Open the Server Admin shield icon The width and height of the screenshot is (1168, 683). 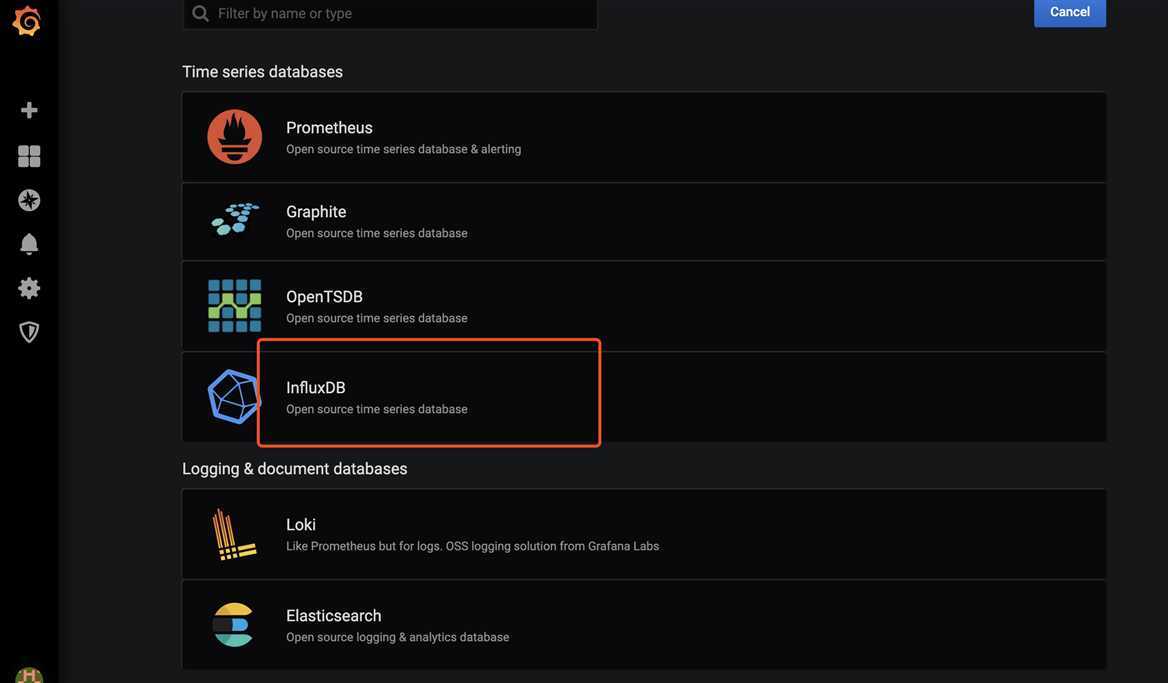(x=29, y=332)
